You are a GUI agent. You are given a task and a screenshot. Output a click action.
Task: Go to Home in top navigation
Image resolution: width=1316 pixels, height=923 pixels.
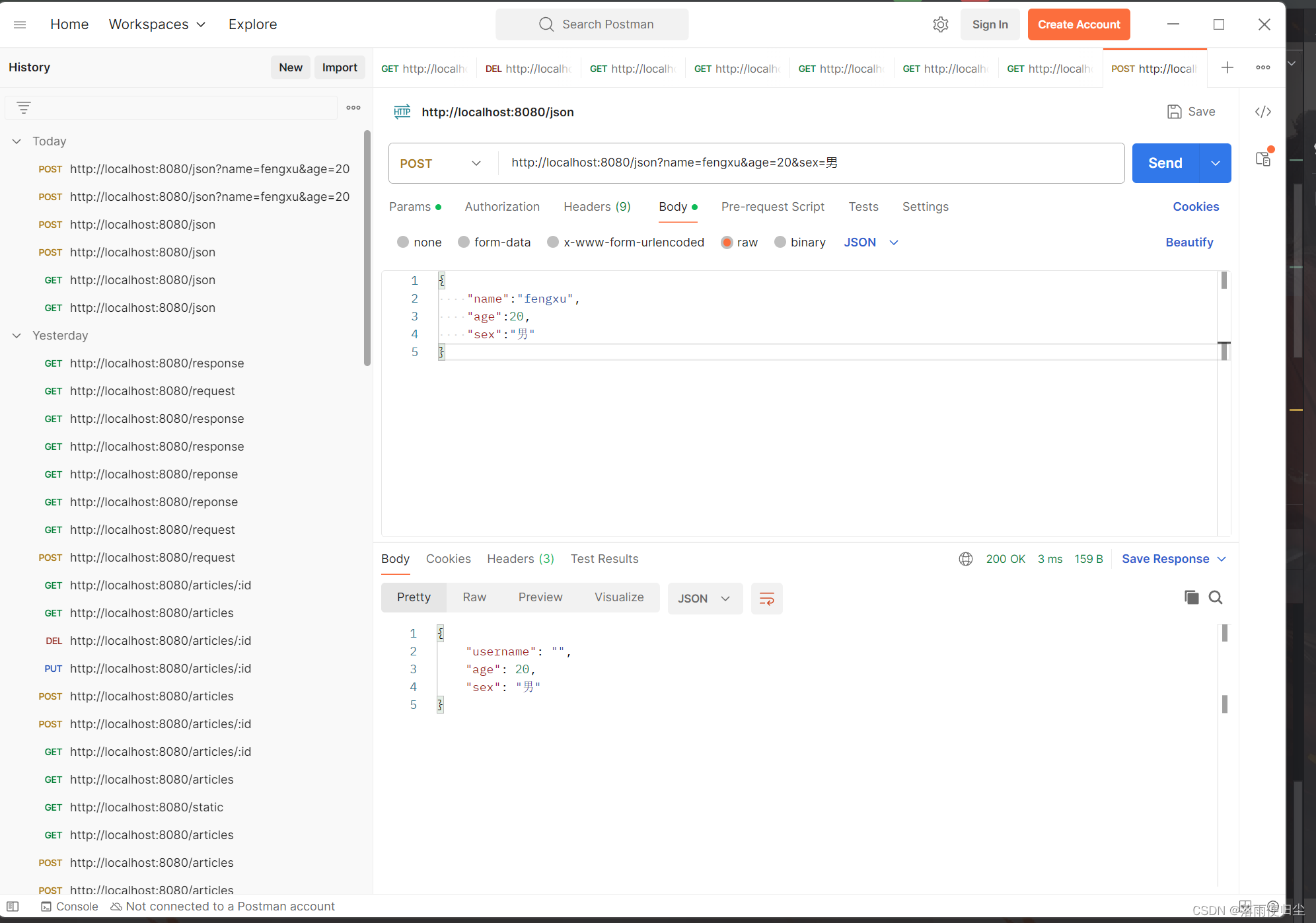click(69, 24)
